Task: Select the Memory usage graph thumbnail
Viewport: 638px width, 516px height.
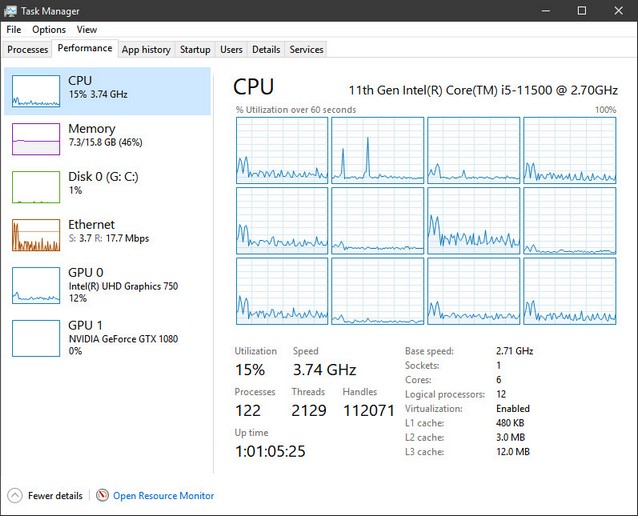Action: [x=36, y=139]
